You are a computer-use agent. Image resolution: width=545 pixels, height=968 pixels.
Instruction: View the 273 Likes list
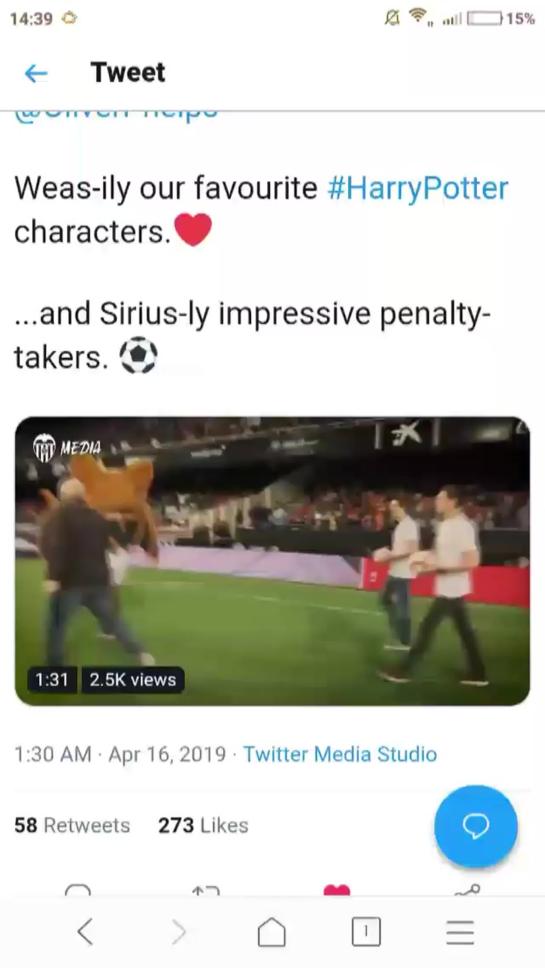(203, 825)
